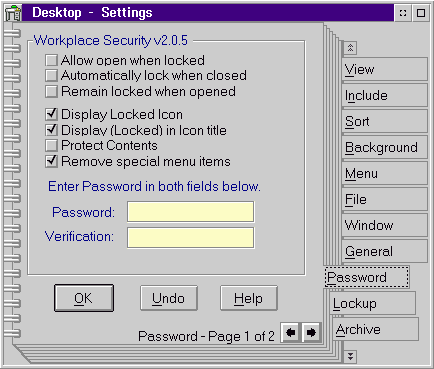Click the Undo button
The image size is (434, 369).
pyautogui.click(x=169, y=298)
